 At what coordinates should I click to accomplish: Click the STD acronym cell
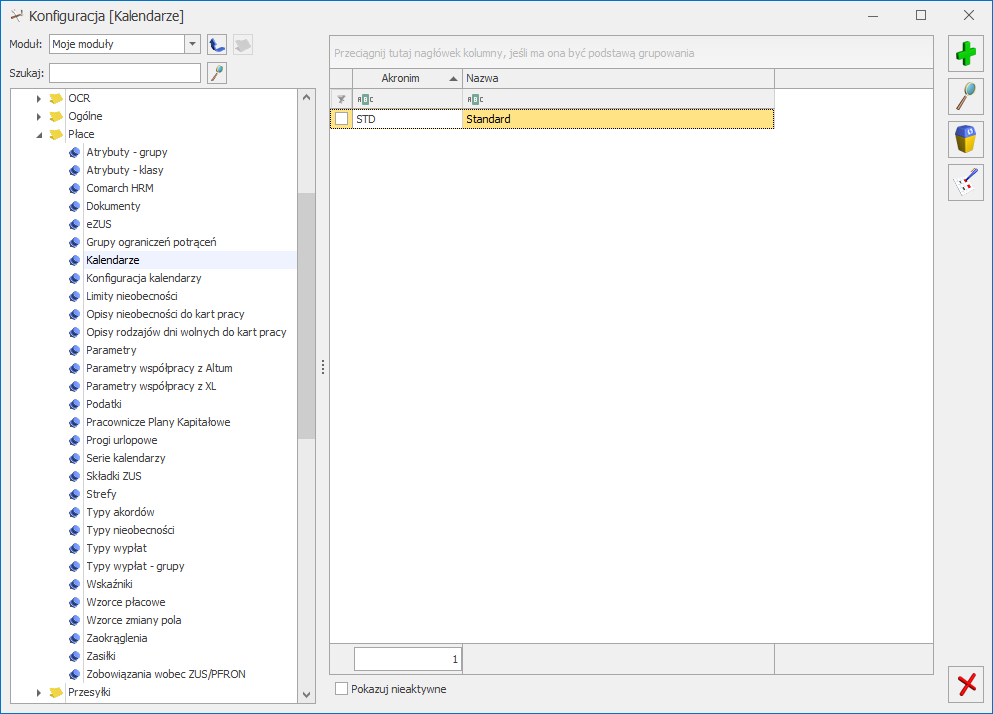click(407, 119)
